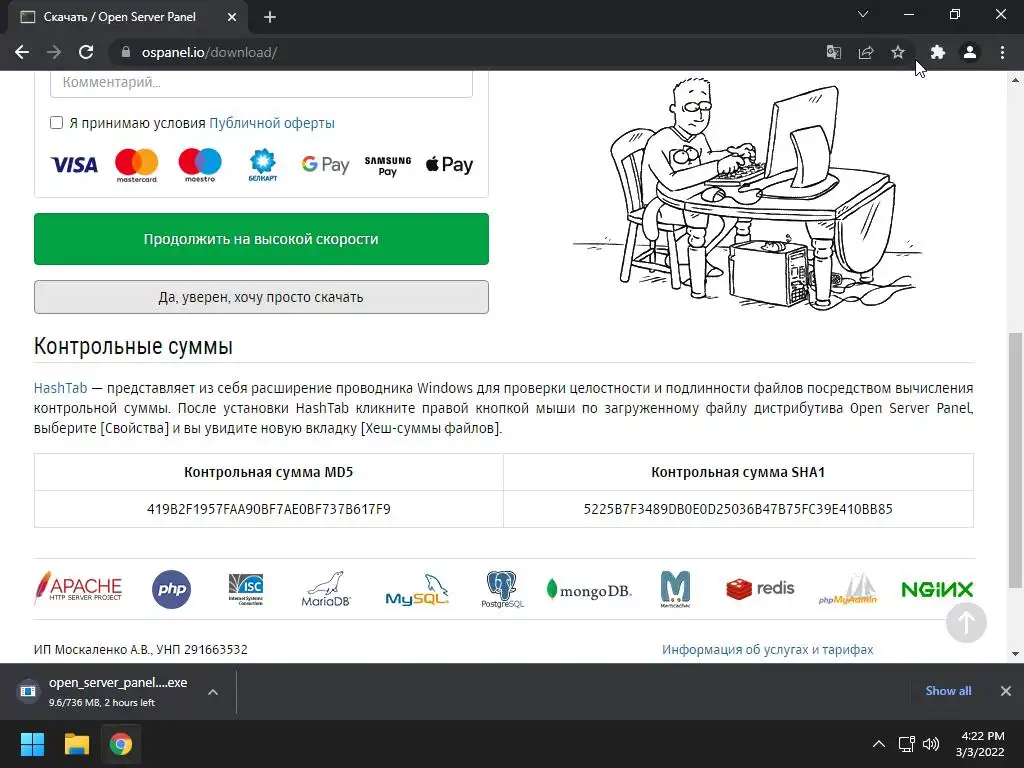The height and width of the screenshot is (768, 1024).
Task: Click the PostgreSQL elephant logo
Action: (x=502, y=589)
